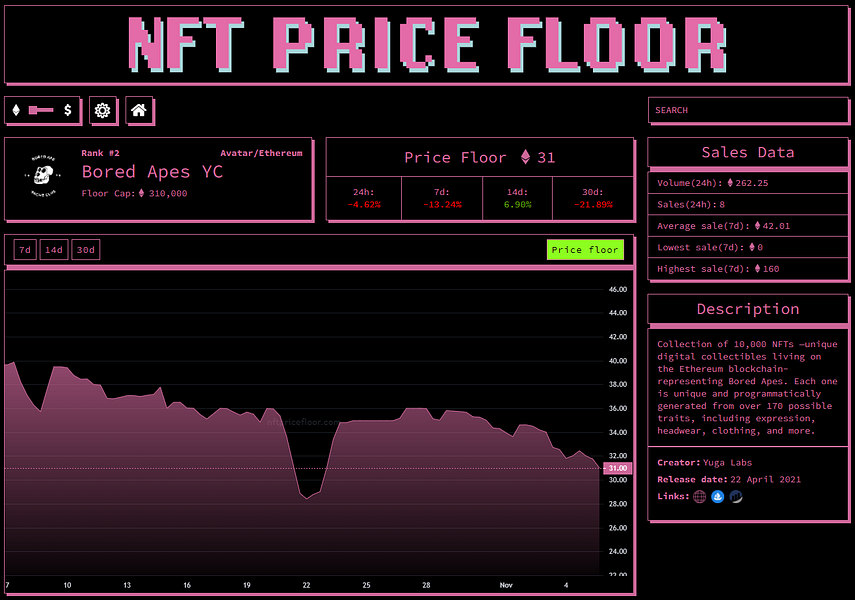The height and width of the screenshot is (600, 855).
Task: Go to home via the house icon
Action: coord(139,110)
